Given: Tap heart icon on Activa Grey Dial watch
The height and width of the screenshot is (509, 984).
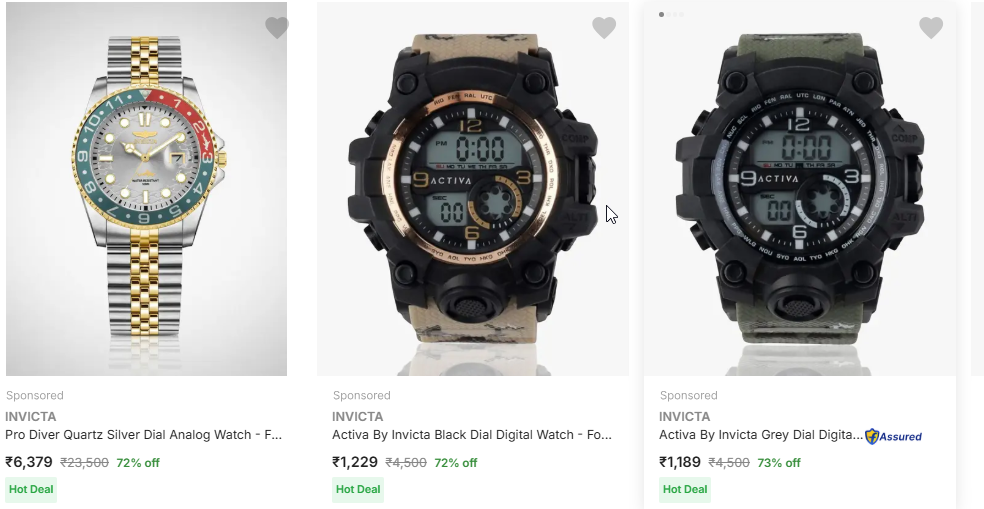Looking at the screenshot, I should pos(931,28).
